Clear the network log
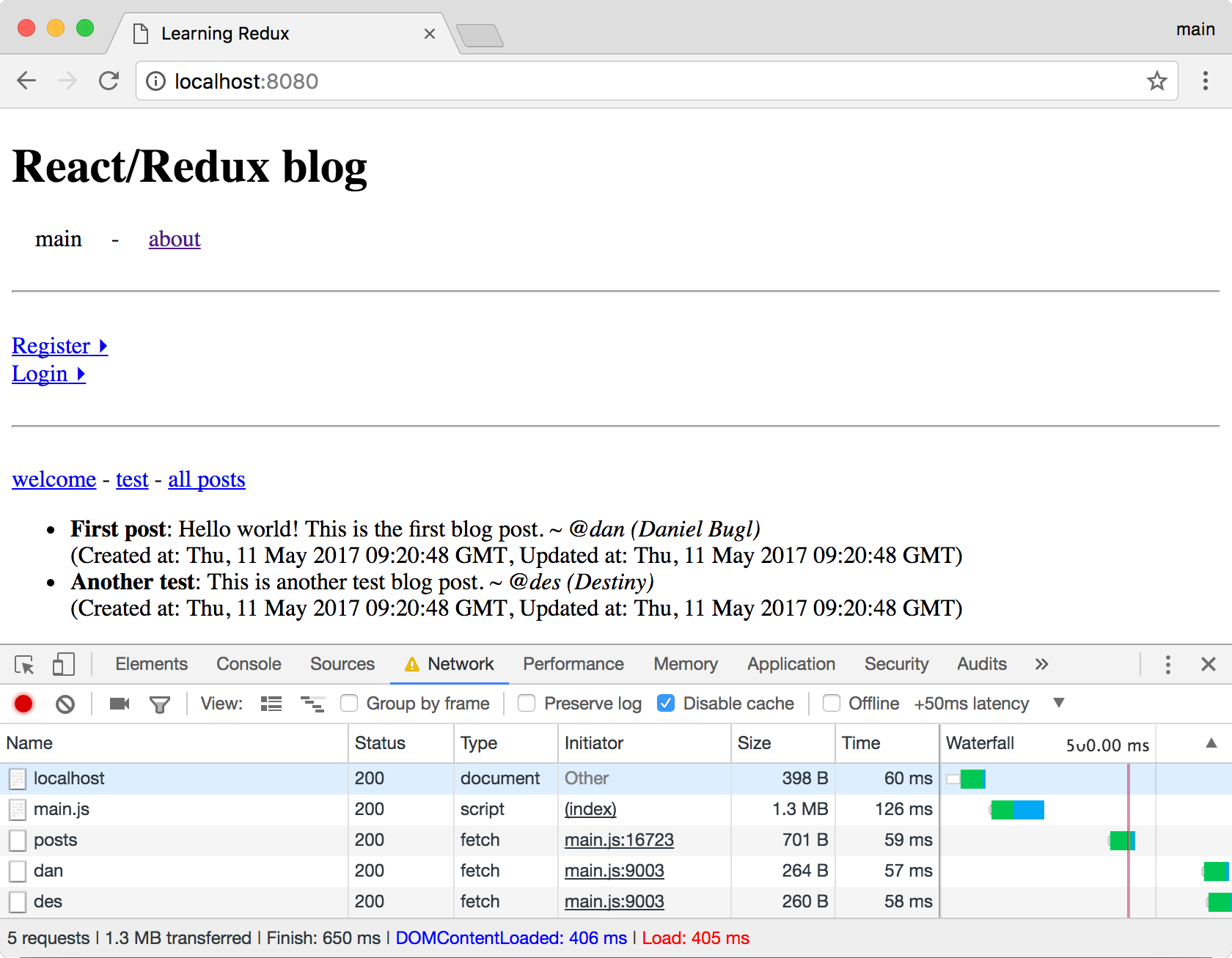1232x958 pixels. coord(65,704)
